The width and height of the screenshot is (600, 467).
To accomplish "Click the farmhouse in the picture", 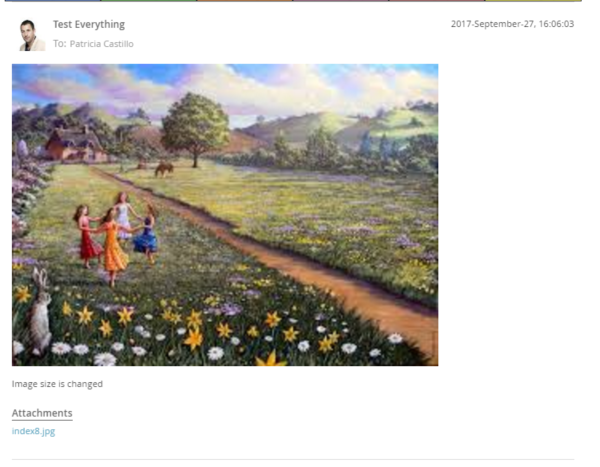I will (x=73, y=145).
